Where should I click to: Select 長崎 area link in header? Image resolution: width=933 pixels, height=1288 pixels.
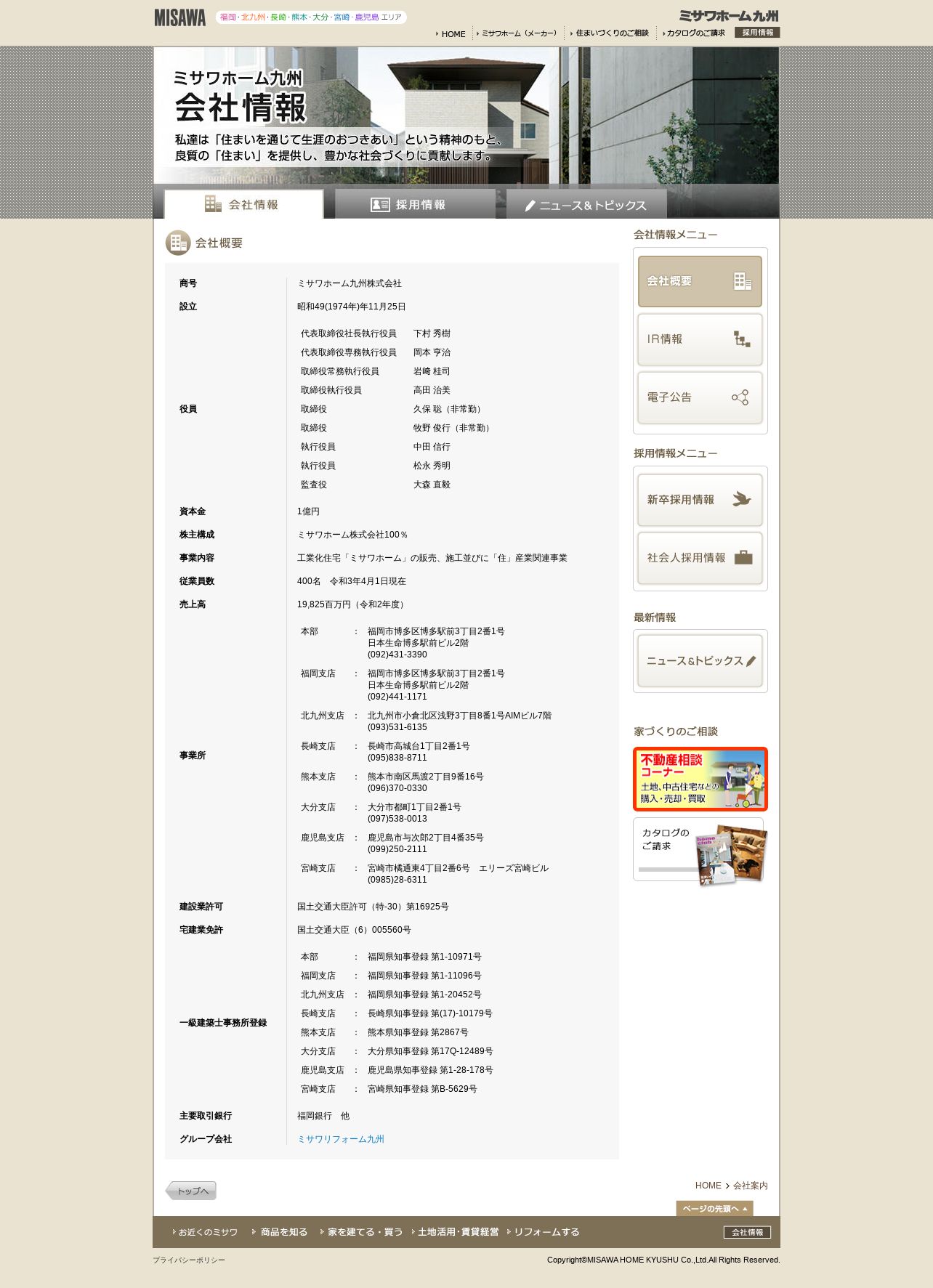278,17
